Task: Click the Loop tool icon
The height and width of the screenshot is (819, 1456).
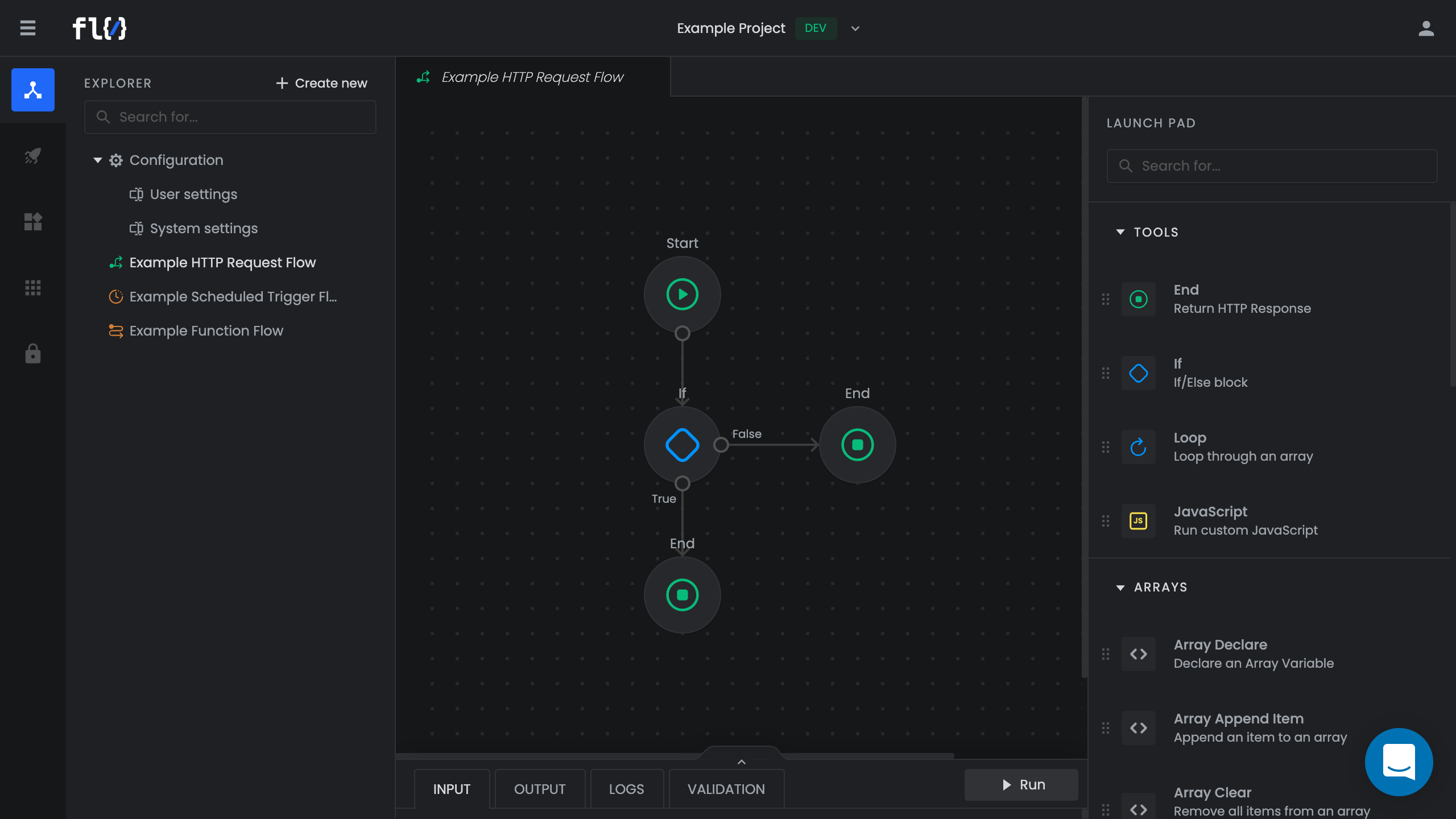Action: coord(1138,447)
